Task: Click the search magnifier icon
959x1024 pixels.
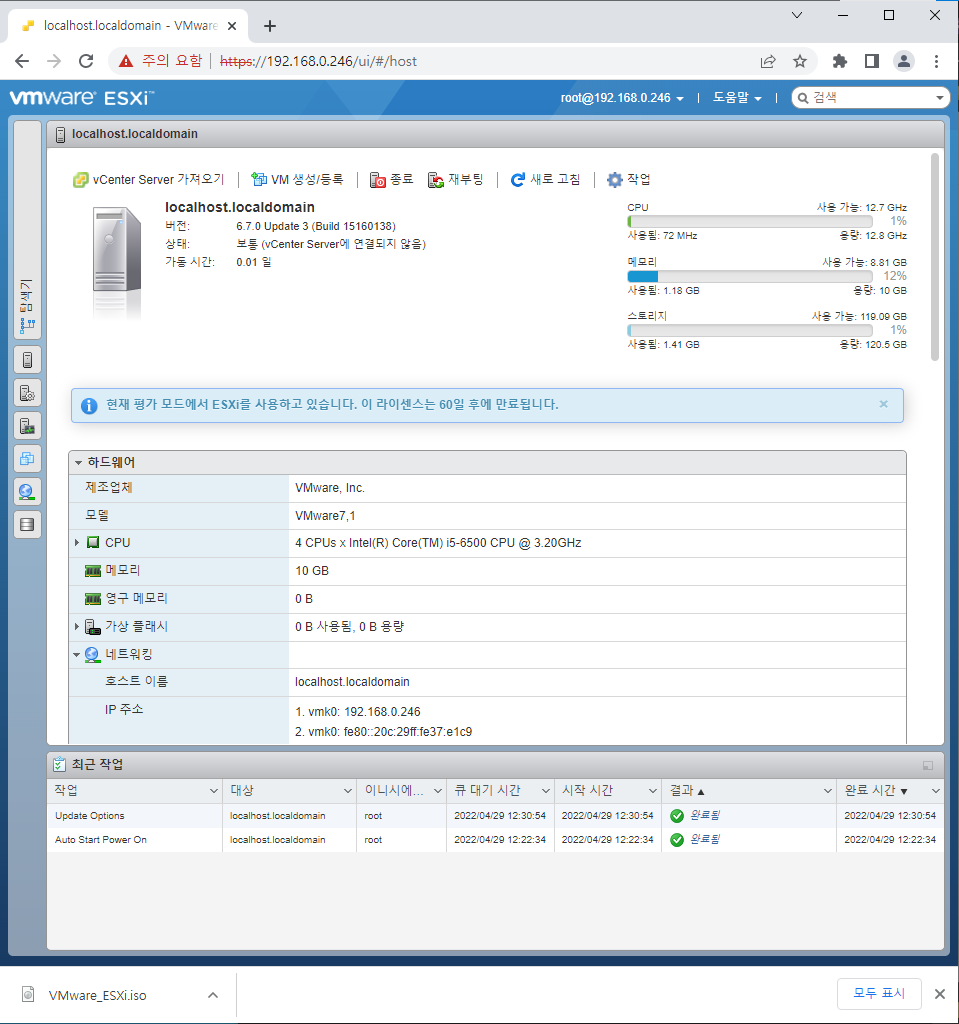Action: tap(803, 98)
